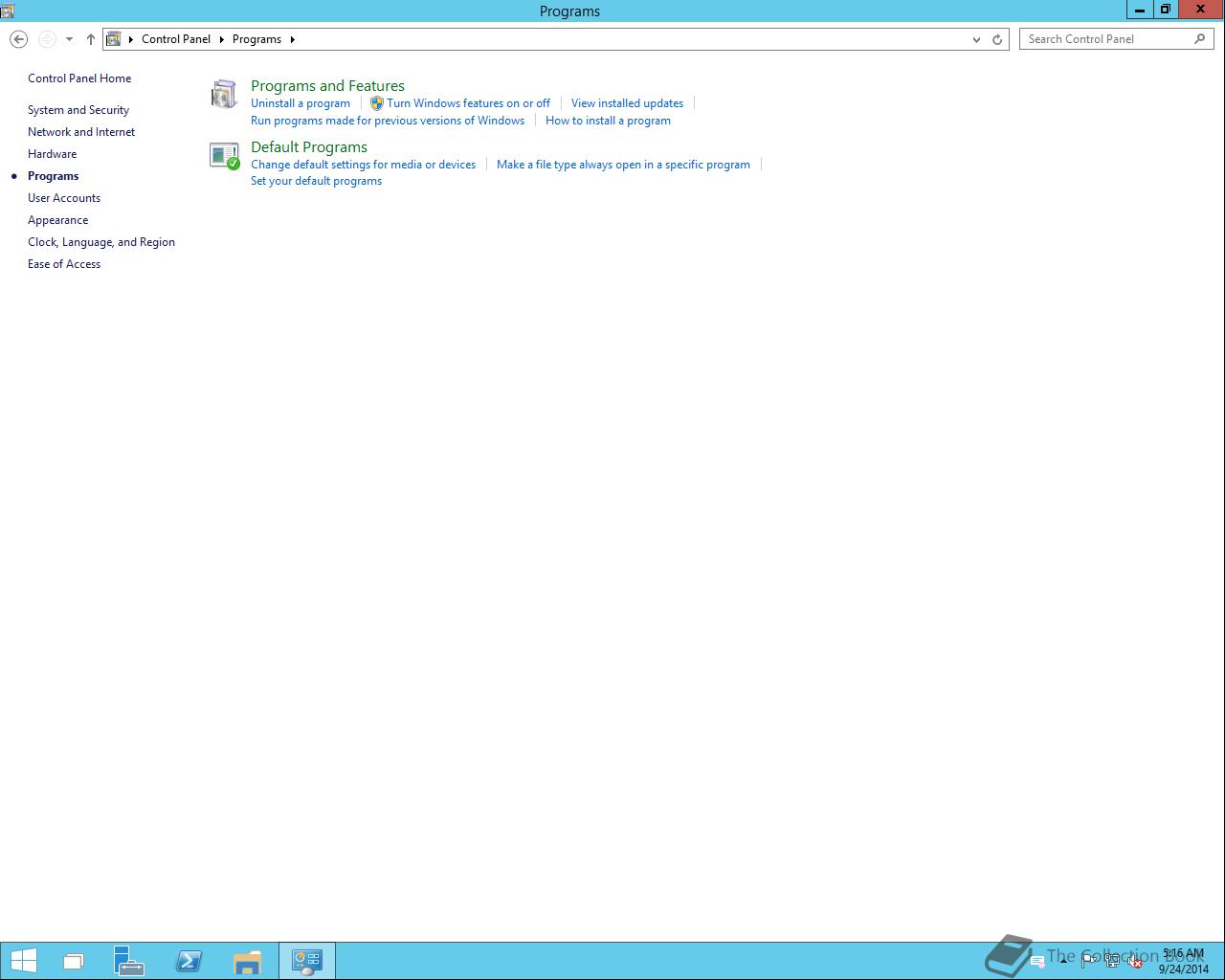Make a file type always open in program
Screen dimensions: 1225x980
(x=623, y=165)
